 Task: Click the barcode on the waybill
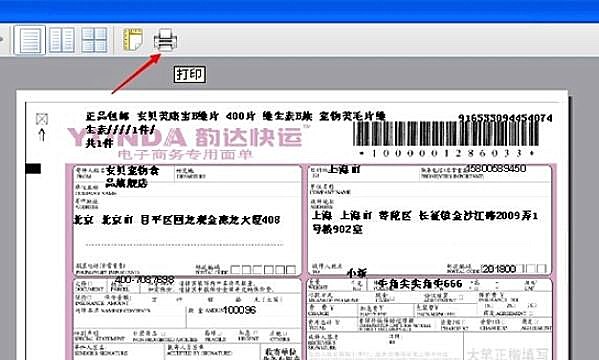point(446,134)
